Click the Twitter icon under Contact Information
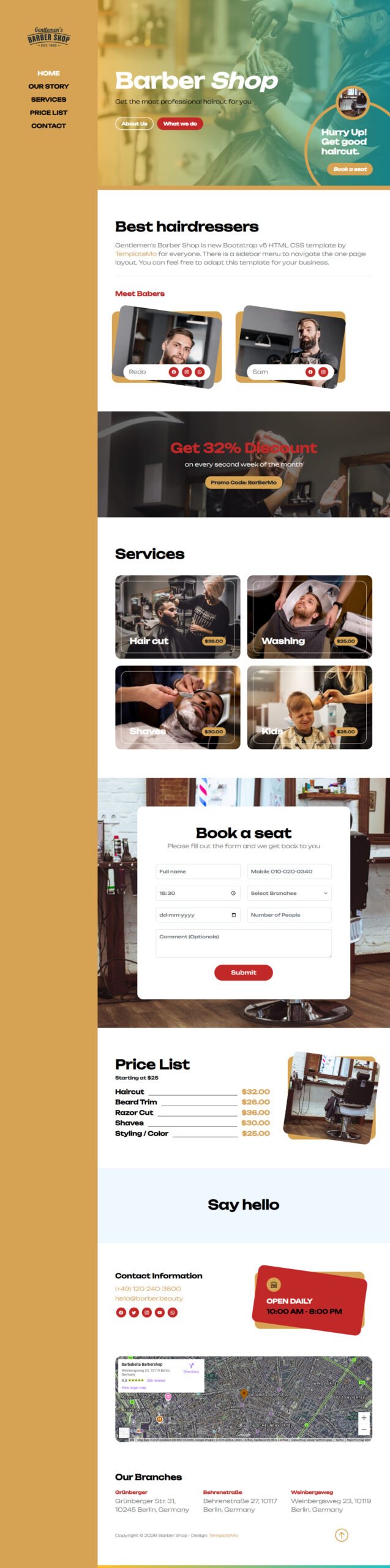Image resolution: width=390 pixels, height=1568 pixels. [133, 1312]
